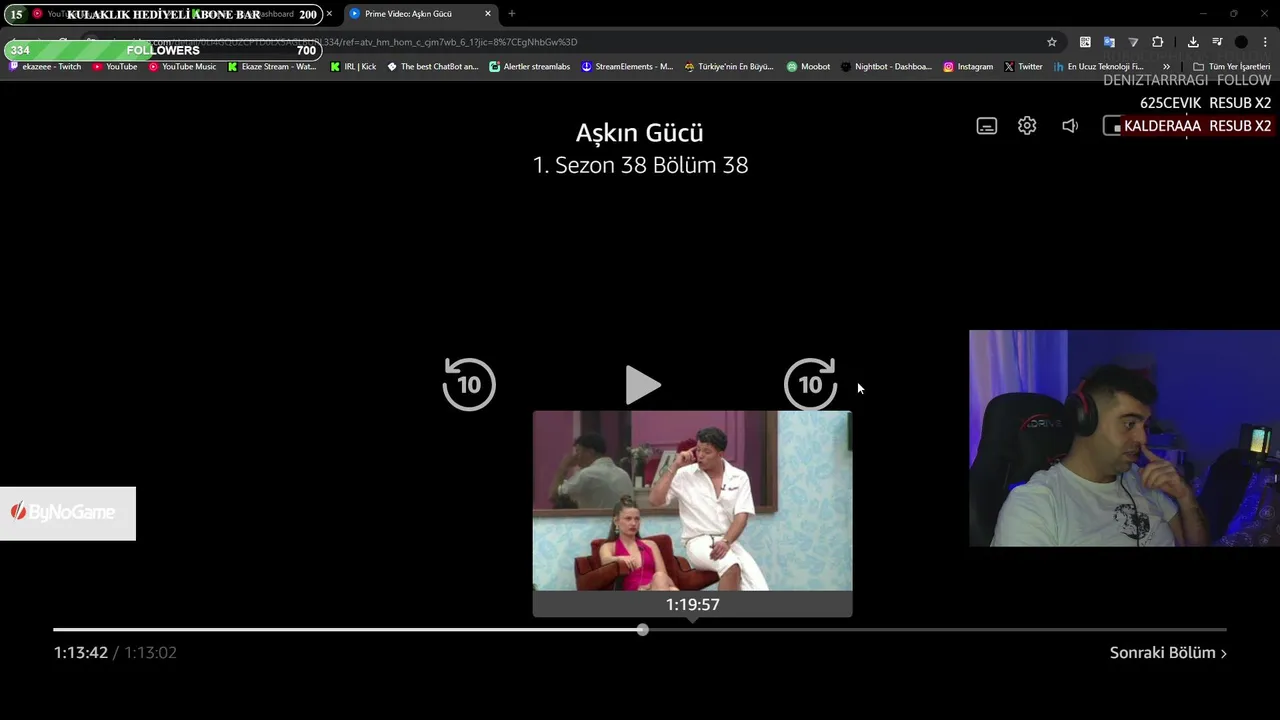Close the dashboard tab

(x=329, y=14)
